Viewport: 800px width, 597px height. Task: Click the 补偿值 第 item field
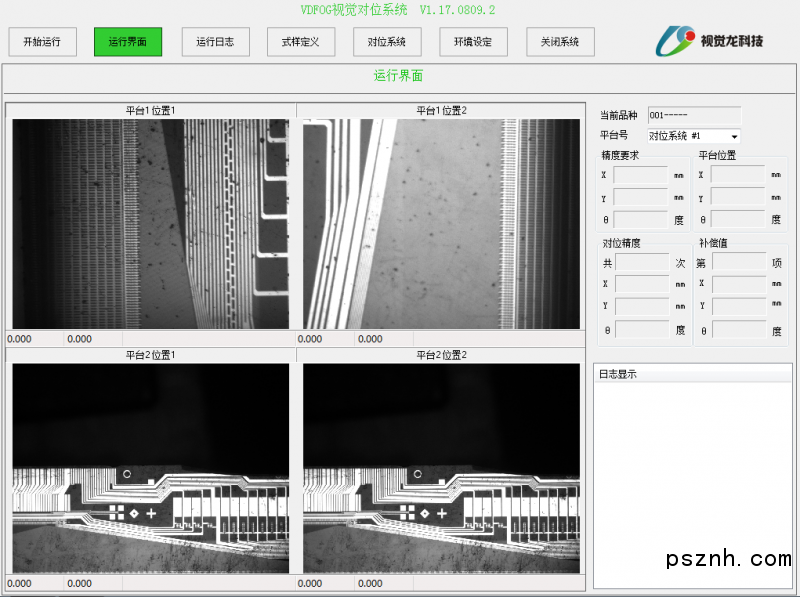738,263
